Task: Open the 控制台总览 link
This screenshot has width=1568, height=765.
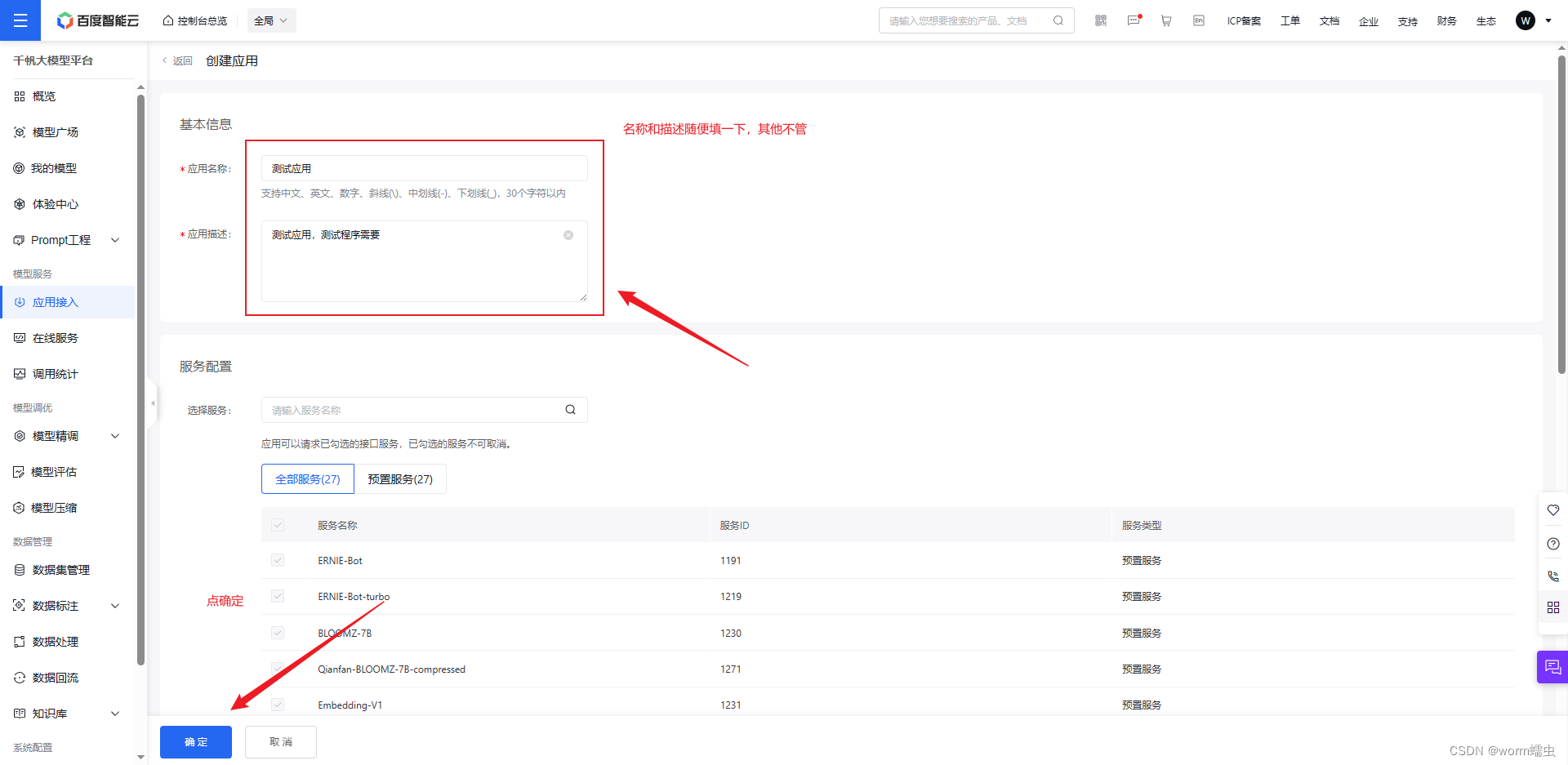Action: [x=195, y=21]
